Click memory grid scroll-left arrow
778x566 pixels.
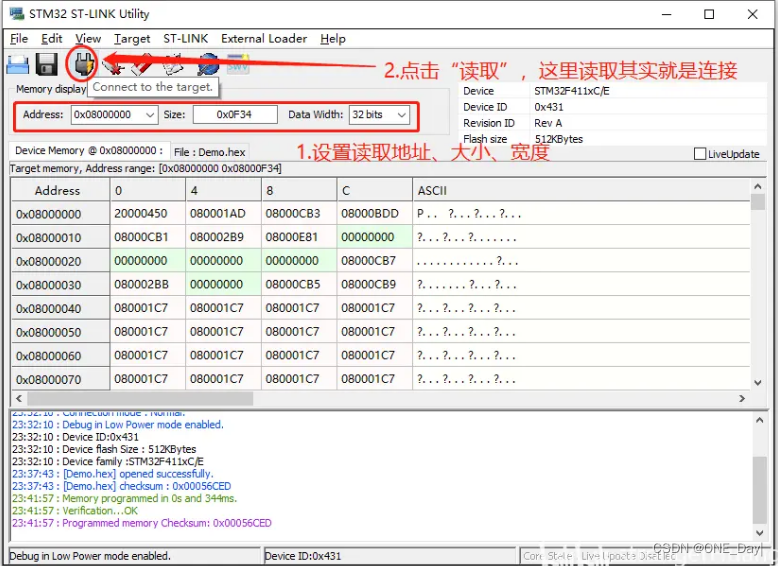(19, 398)
